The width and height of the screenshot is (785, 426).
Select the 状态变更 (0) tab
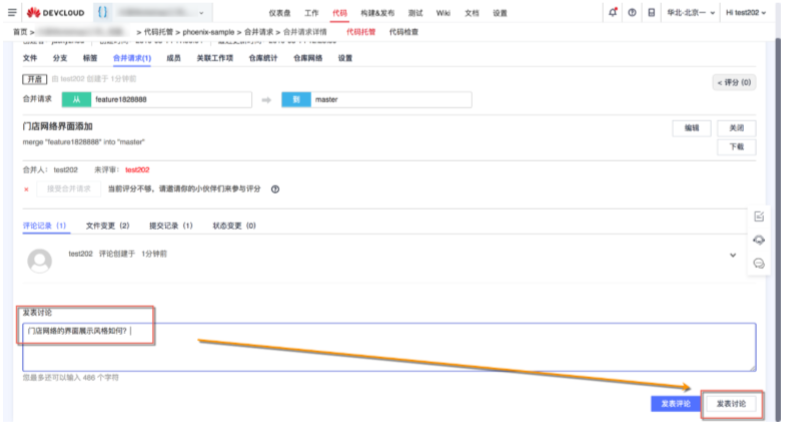click(x=234, y=226)
